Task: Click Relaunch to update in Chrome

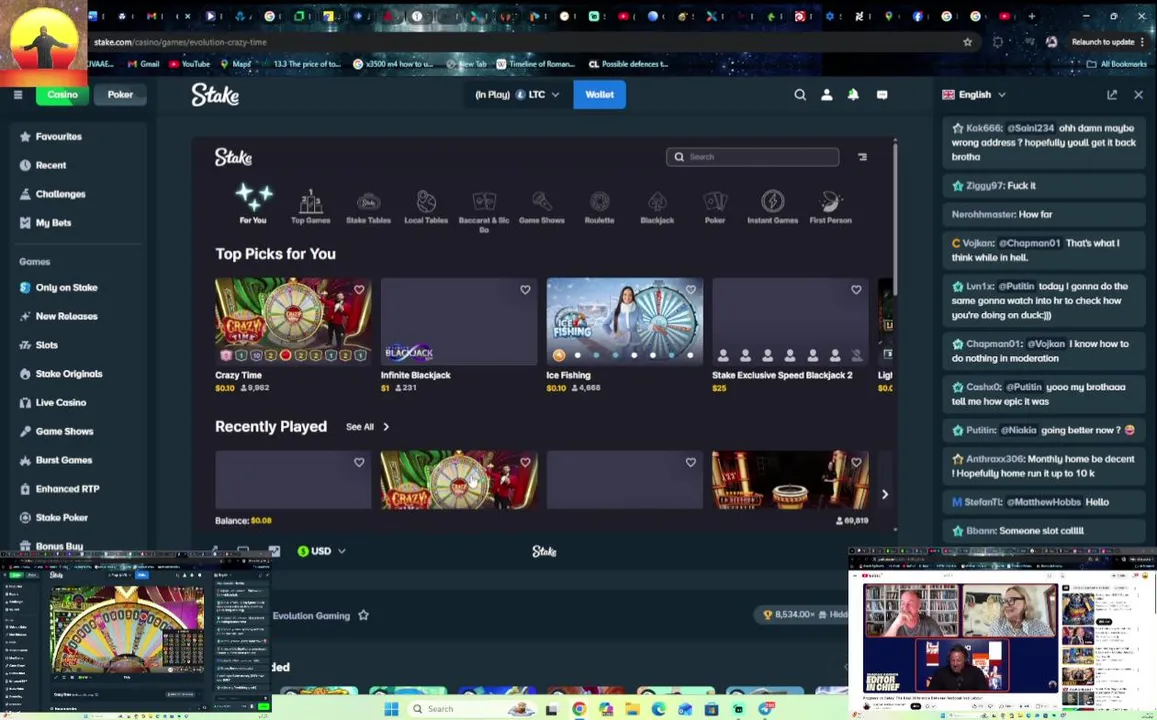Action: tap(1103, 42)
